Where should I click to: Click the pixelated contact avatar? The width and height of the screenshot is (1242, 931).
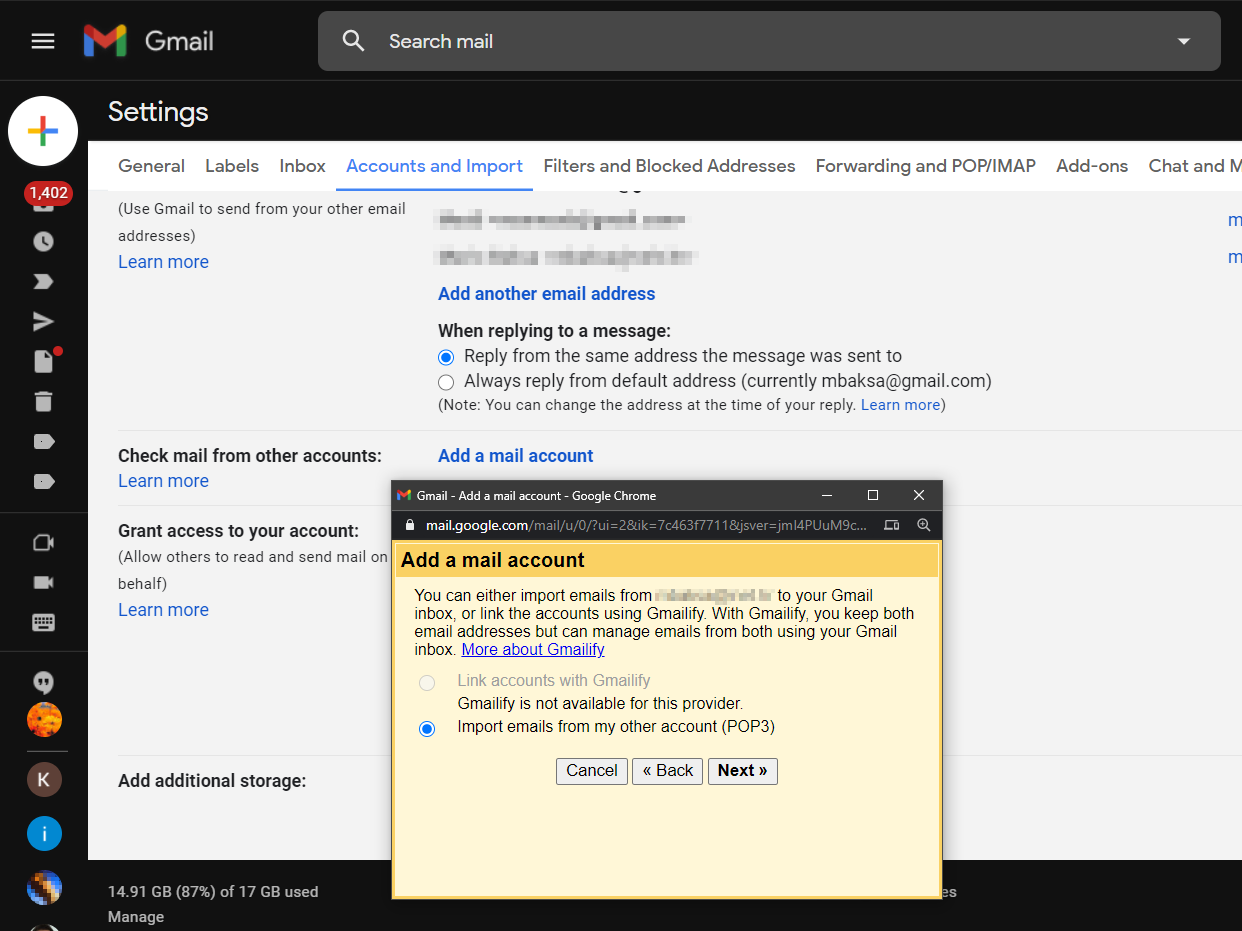[x=44, y=887]
